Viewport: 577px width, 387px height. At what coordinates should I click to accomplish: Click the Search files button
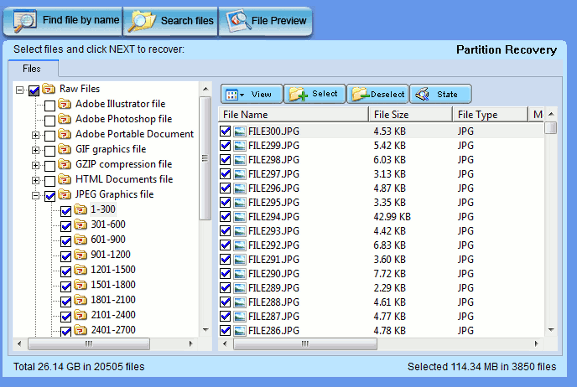tap(170, 21)
